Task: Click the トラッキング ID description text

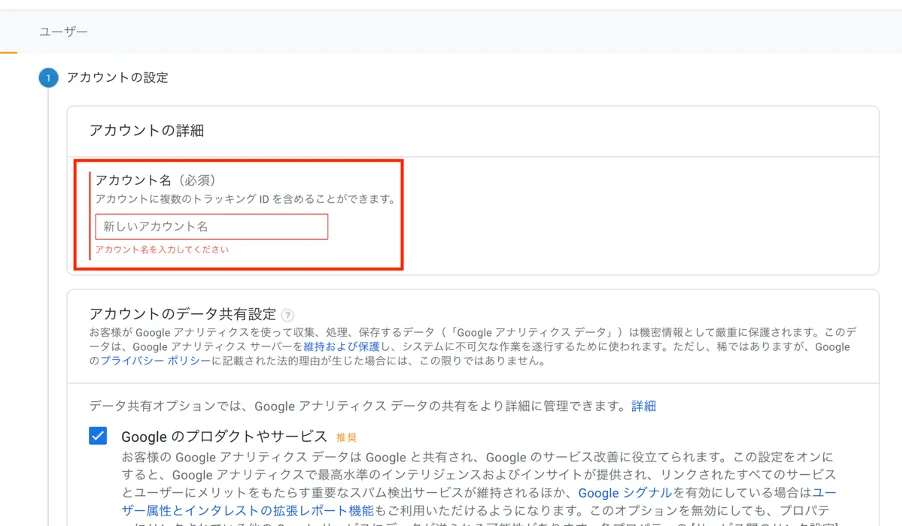Action: click(246, 199)
